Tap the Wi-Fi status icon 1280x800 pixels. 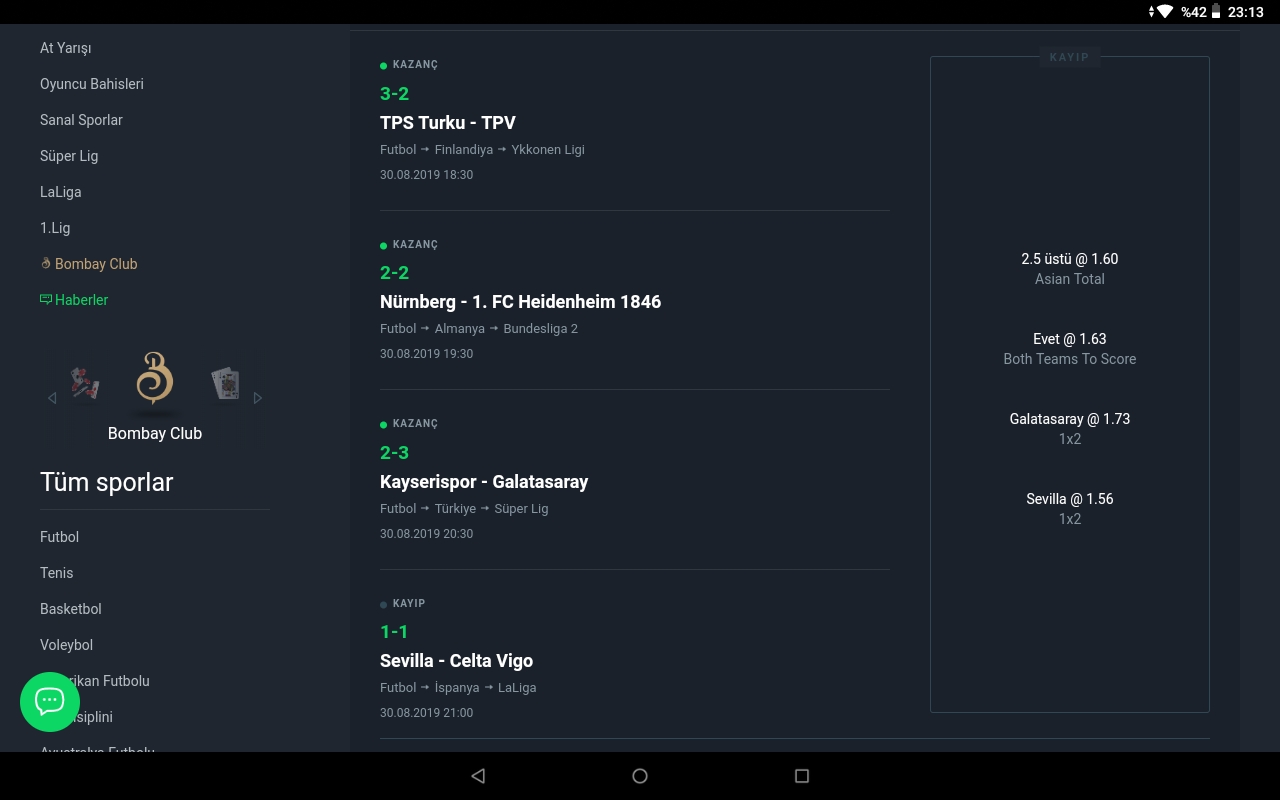[1164, 12]
